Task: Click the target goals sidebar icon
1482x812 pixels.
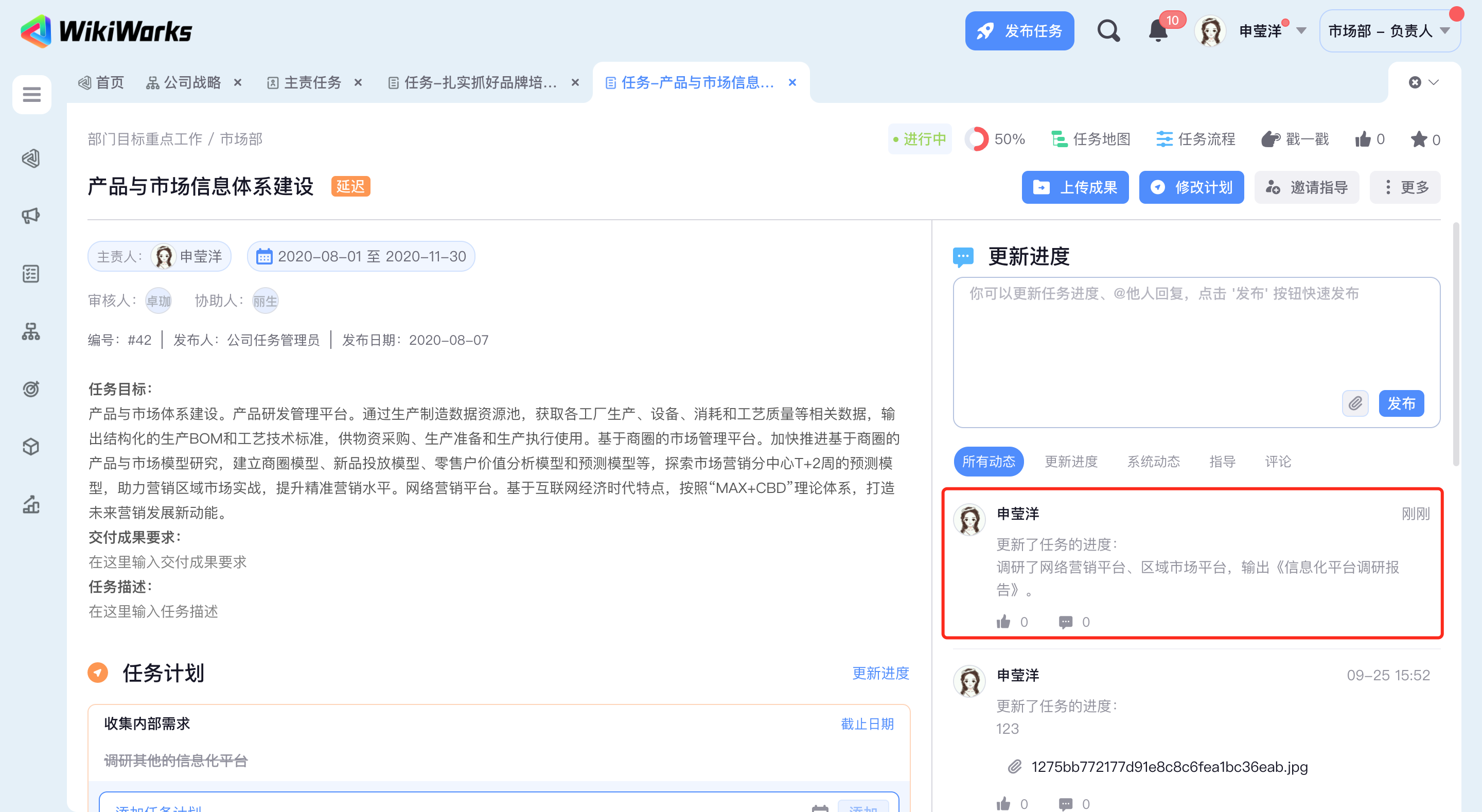Action: tap(31, 389)
